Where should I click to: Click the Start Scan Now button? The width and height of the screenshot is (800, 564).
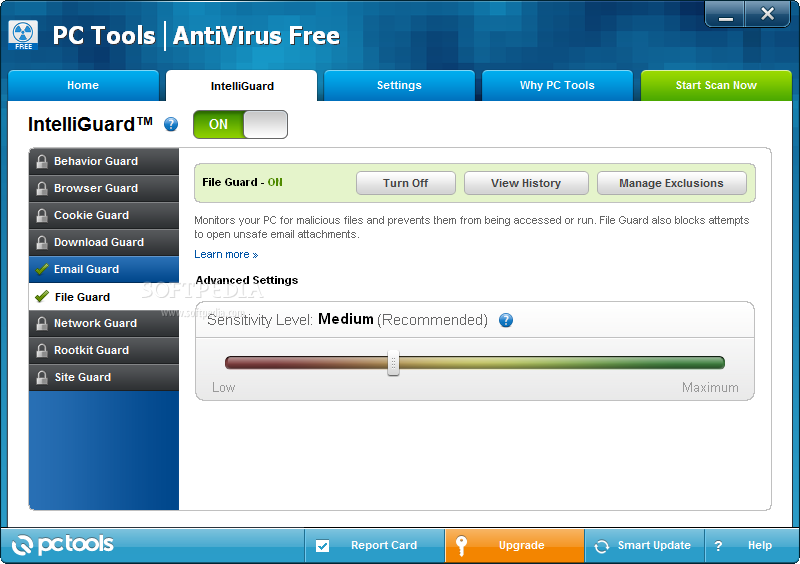click(716, 85)
